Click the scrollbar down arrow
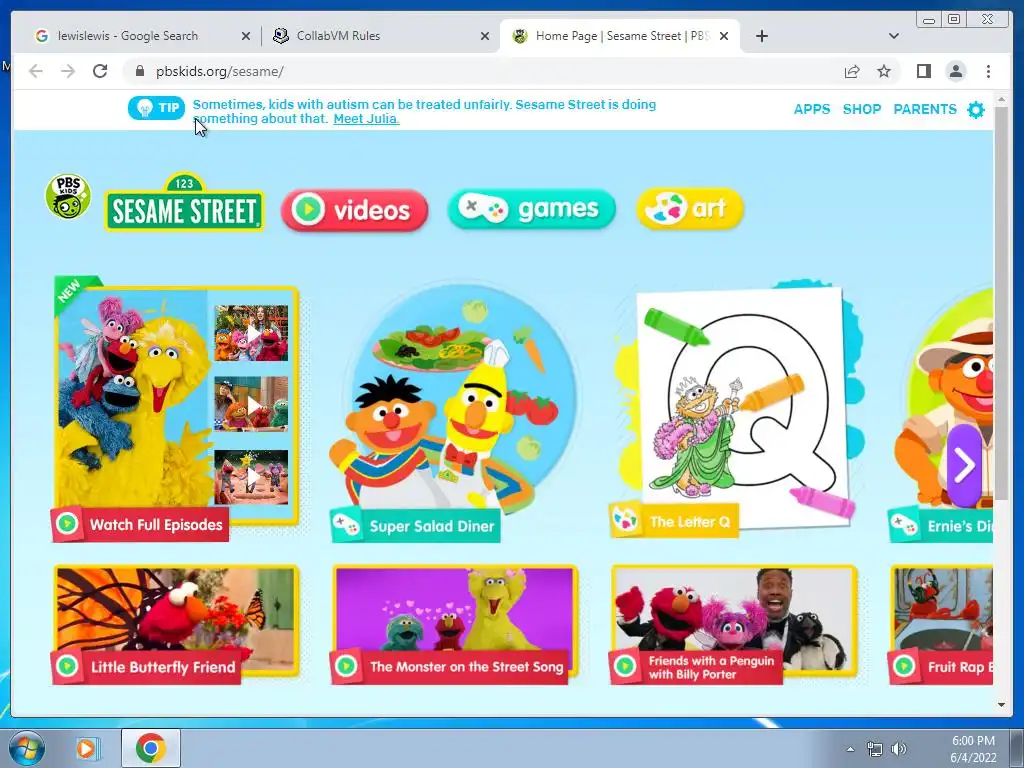Image resolution: width=1024 pixels, height=768 pixels. pos(1001,705)
